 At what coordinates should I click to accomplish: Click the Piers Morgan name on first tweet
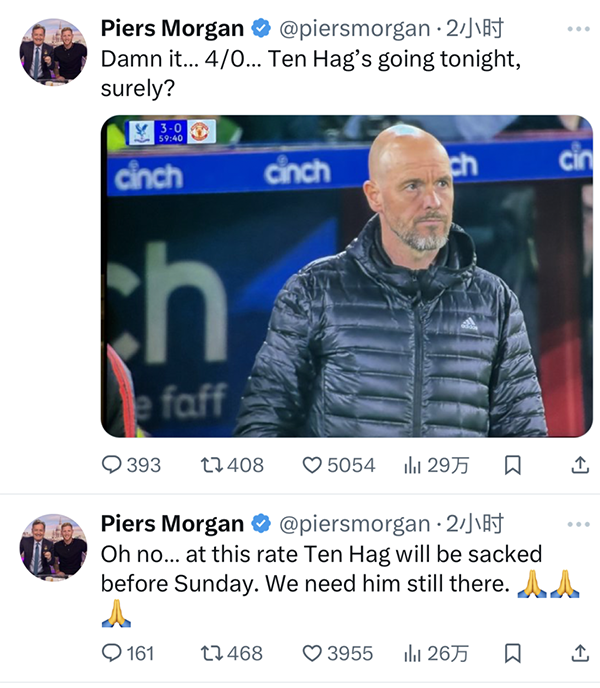point(172,29)
